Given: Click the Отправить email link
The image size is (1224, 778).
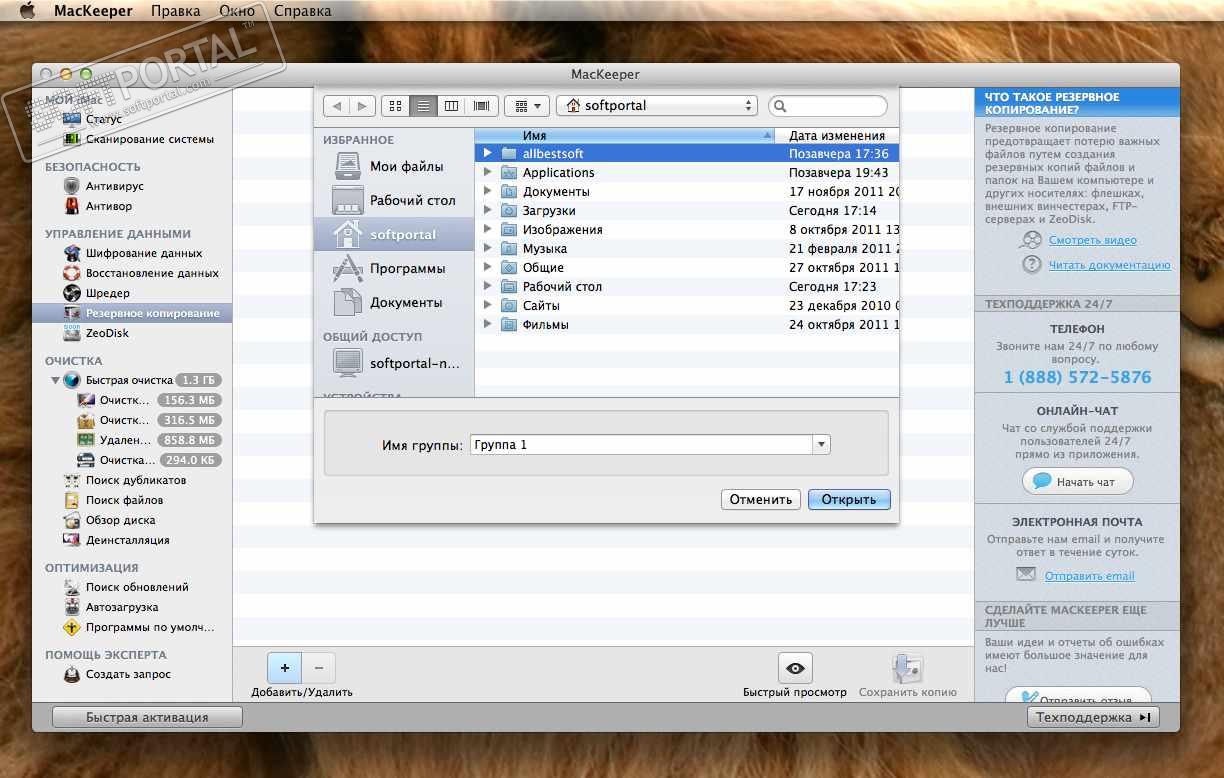Looking at the screenshot, I should coord(1089,576).
